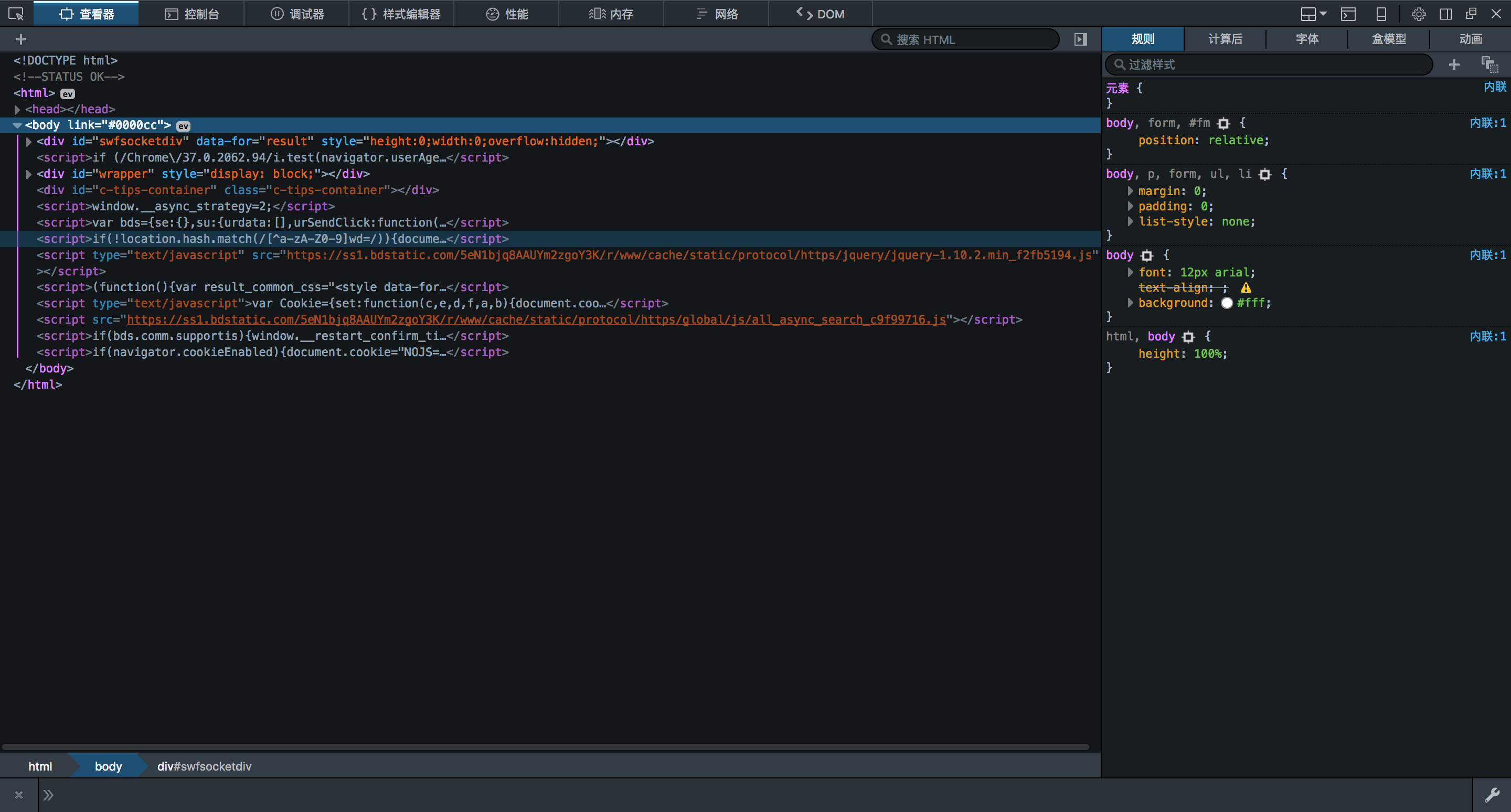Screen dimensions: 1511x812
Task: Expand div#wrapper node
Action: (x=29, y=174)
